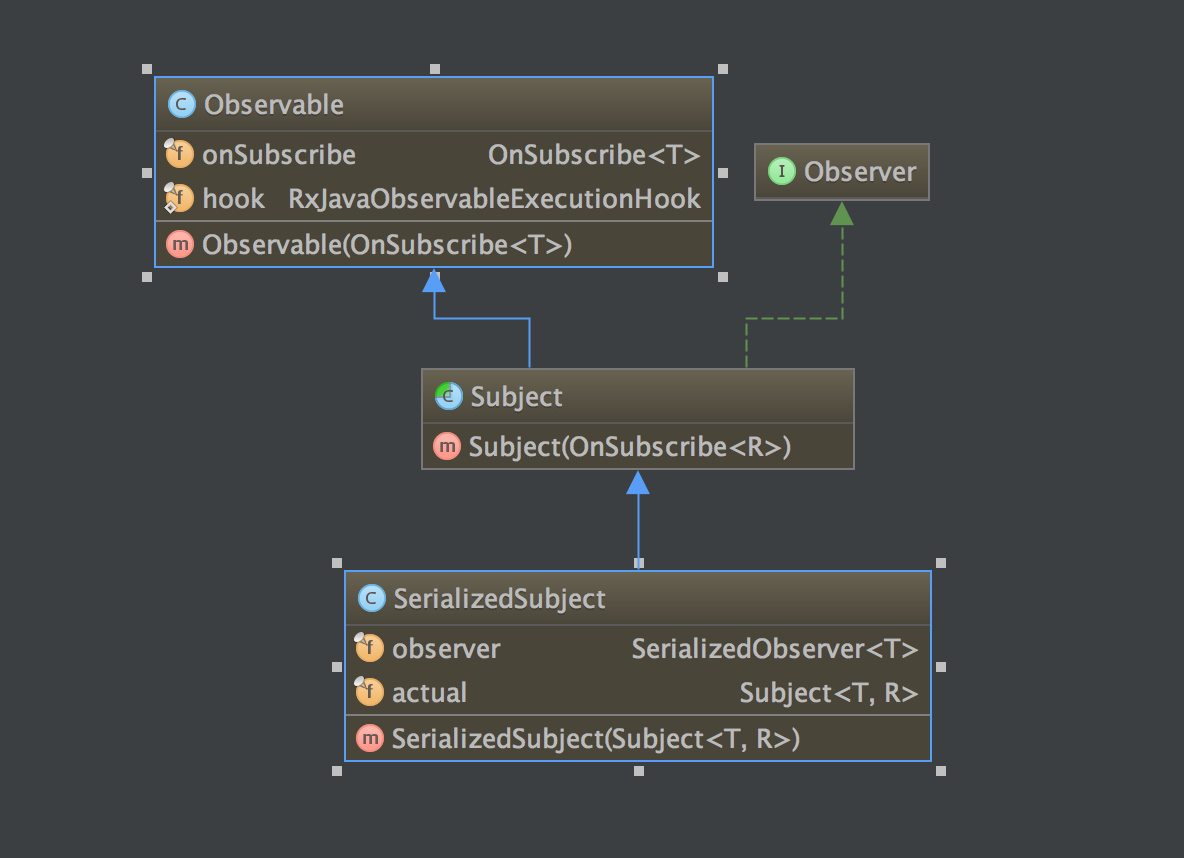This screenshot has height=858, width=1184.
Task: Click the method icon of SerializedSubject constructor
Action: [x=370, y=738]
